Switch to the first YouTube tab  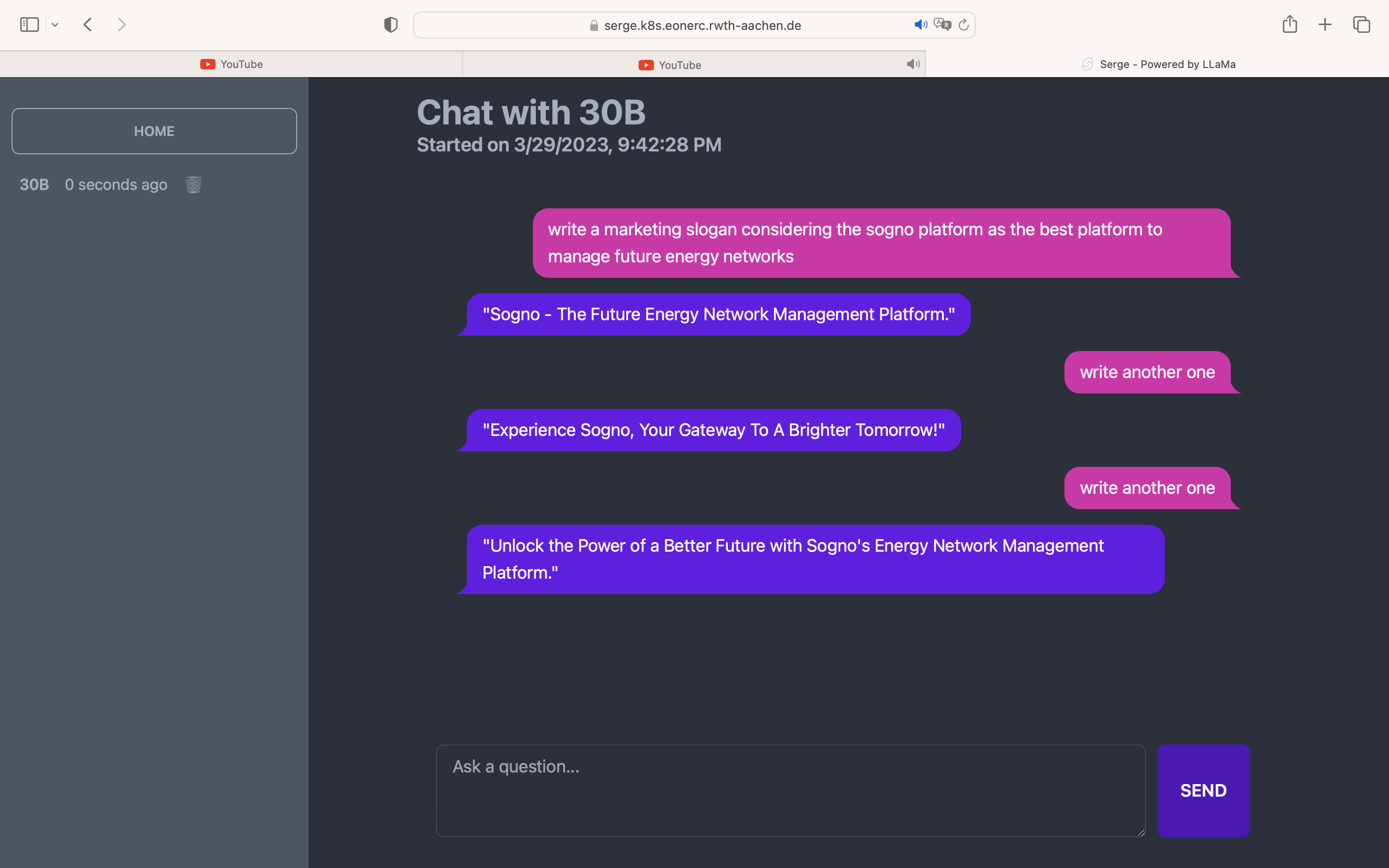[x=231, y=64]
